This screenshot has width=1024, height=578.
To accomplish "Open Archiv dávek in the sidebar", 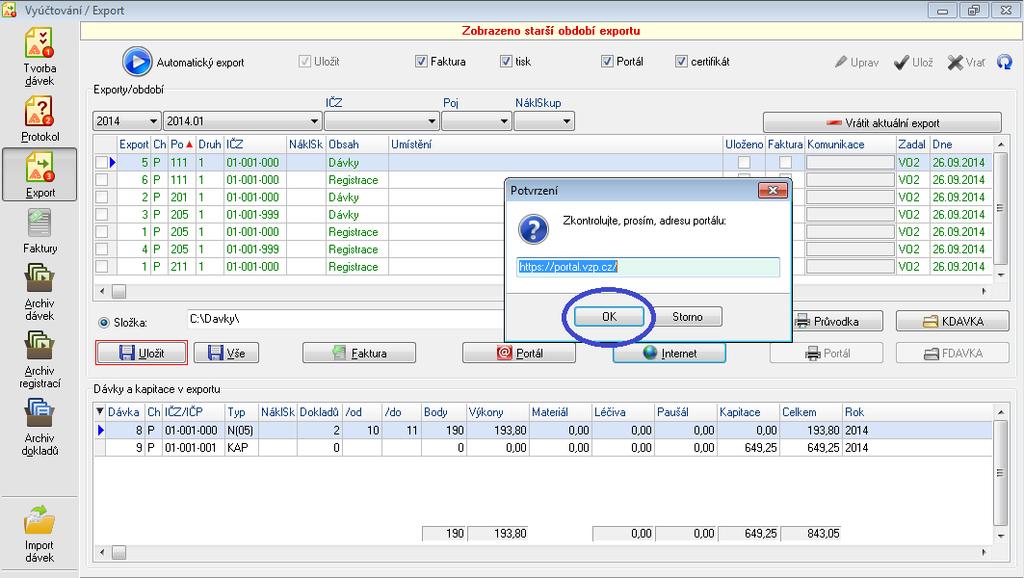I will pyautogui.click(x=39, y=292).
